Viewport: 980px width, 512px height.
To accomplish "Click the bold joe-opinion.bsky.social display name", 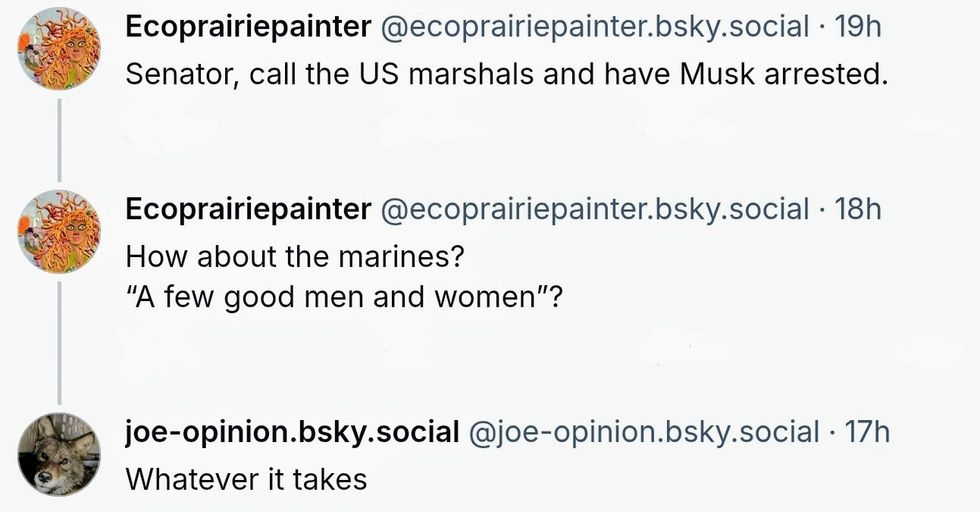I will (292, 432).
